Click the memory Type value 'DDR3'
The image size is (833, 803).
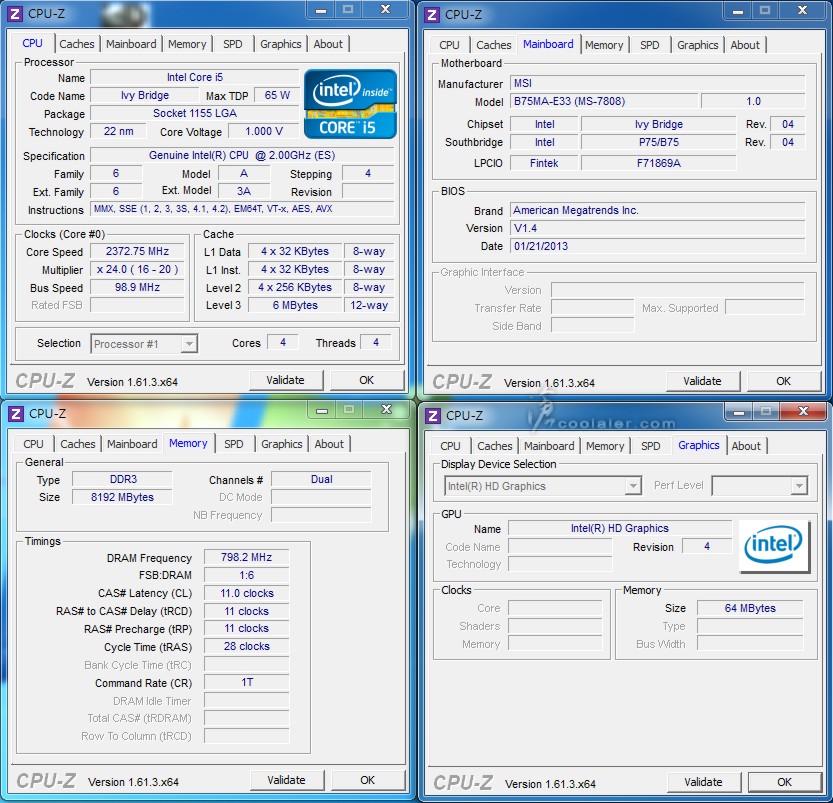pyautogui.click(x=123, y=479)
